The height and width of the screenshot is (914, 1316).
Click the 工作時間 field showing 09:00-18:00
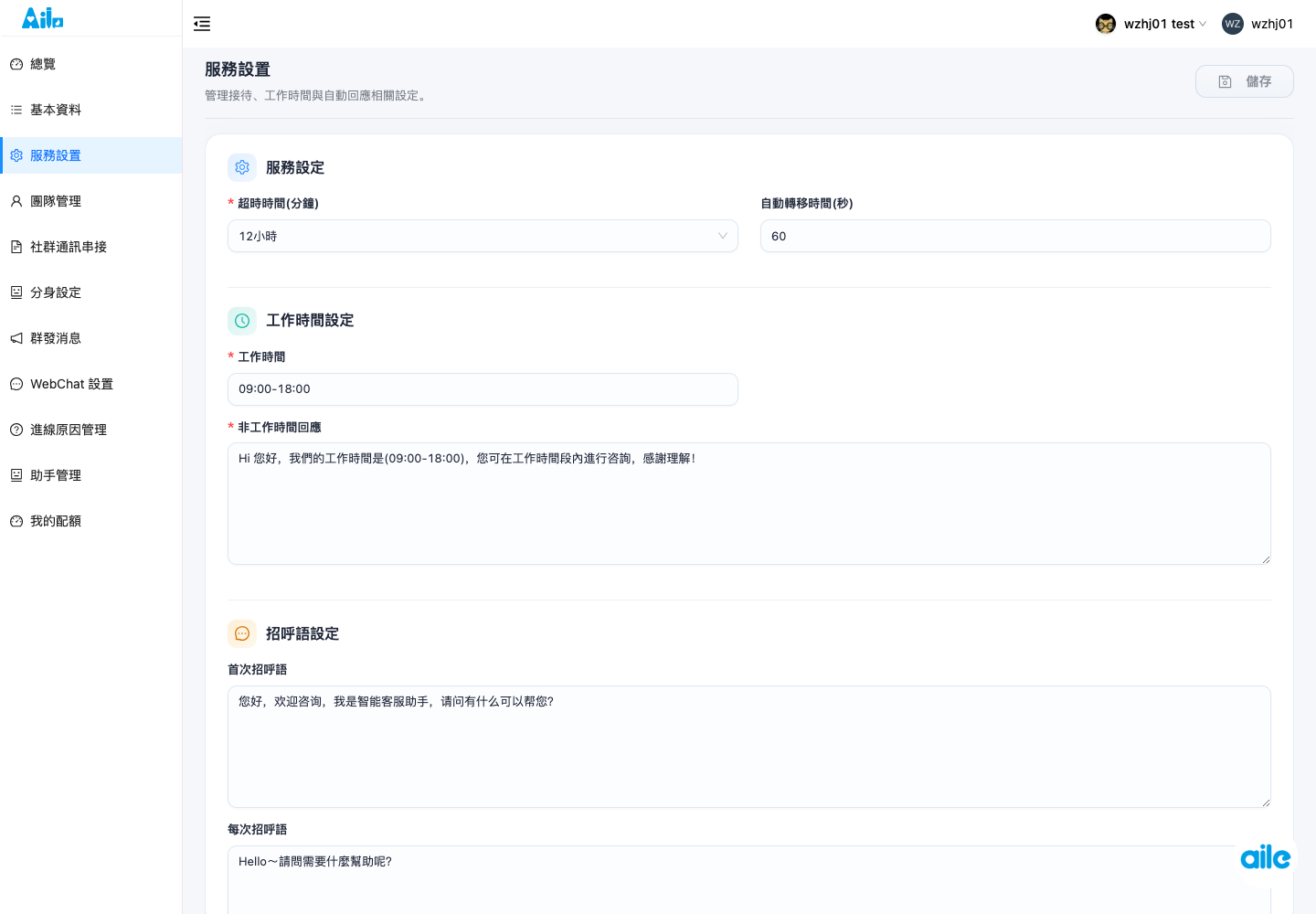pyautogui.click(x=483, y=389)
